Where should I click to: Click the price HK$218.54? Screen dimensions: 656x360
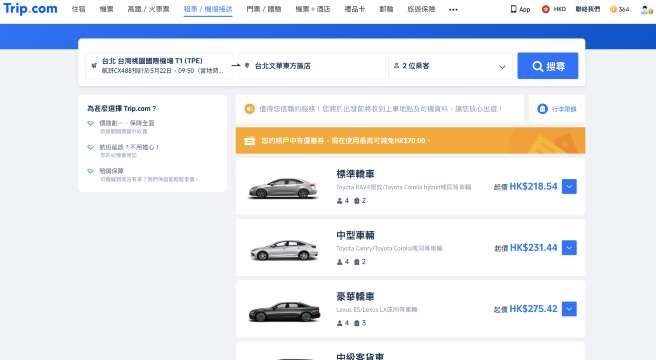coord(533,186)
